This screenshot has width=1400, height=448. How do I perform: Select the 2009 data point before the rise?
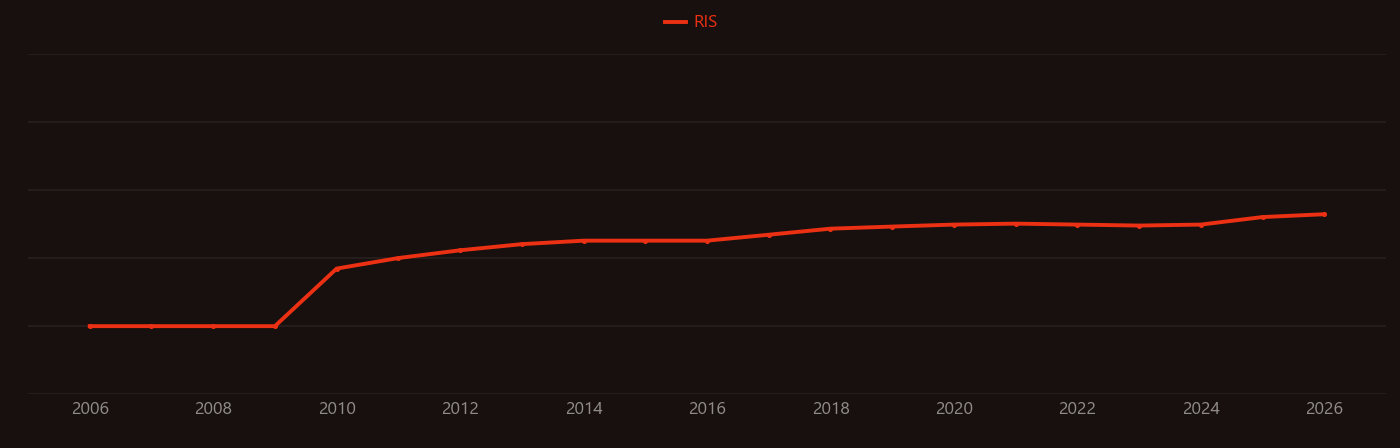click(x=275, y=326)
